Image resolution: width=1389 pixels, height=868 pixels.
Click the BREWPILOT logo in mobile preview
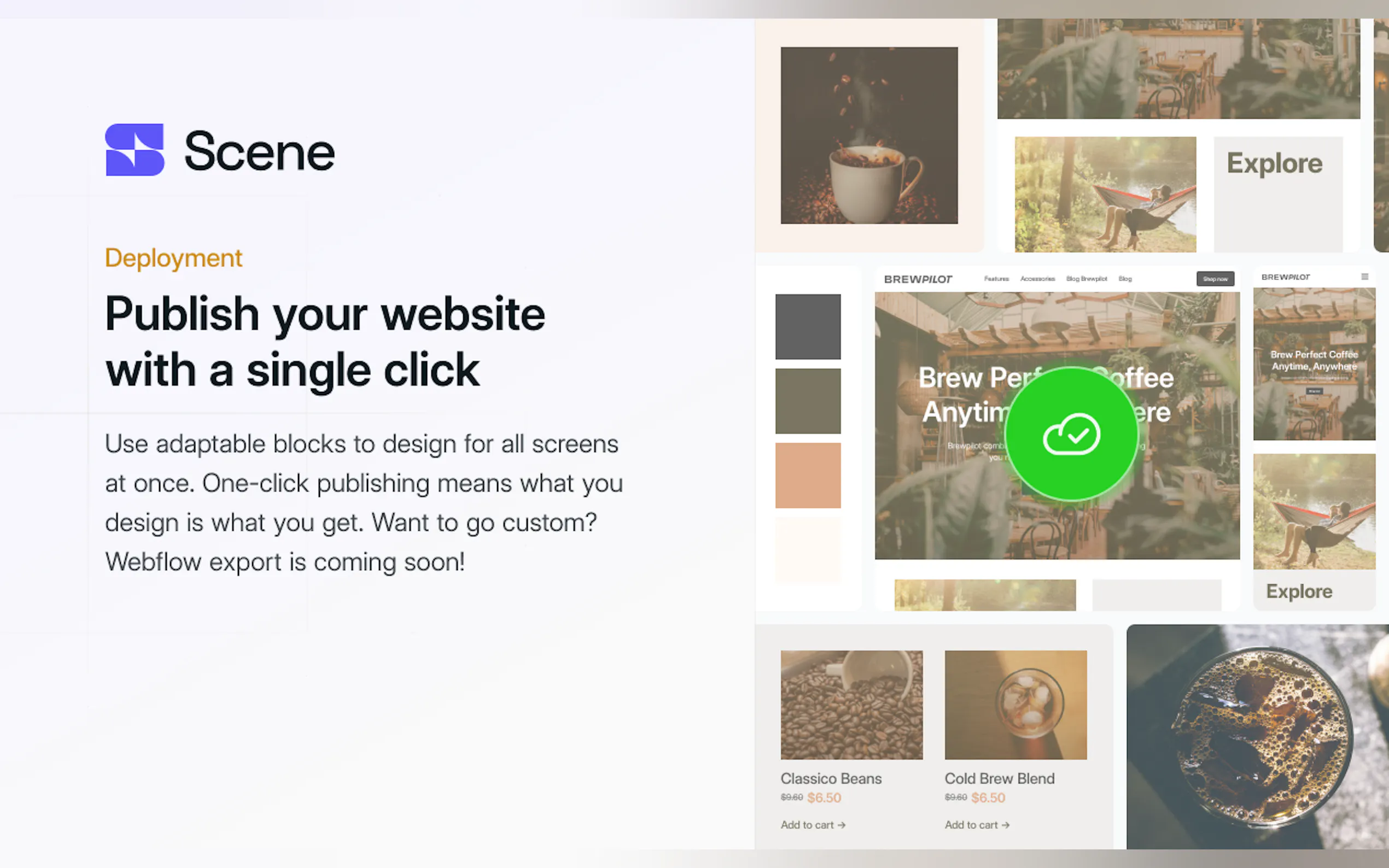(1285, 277)
